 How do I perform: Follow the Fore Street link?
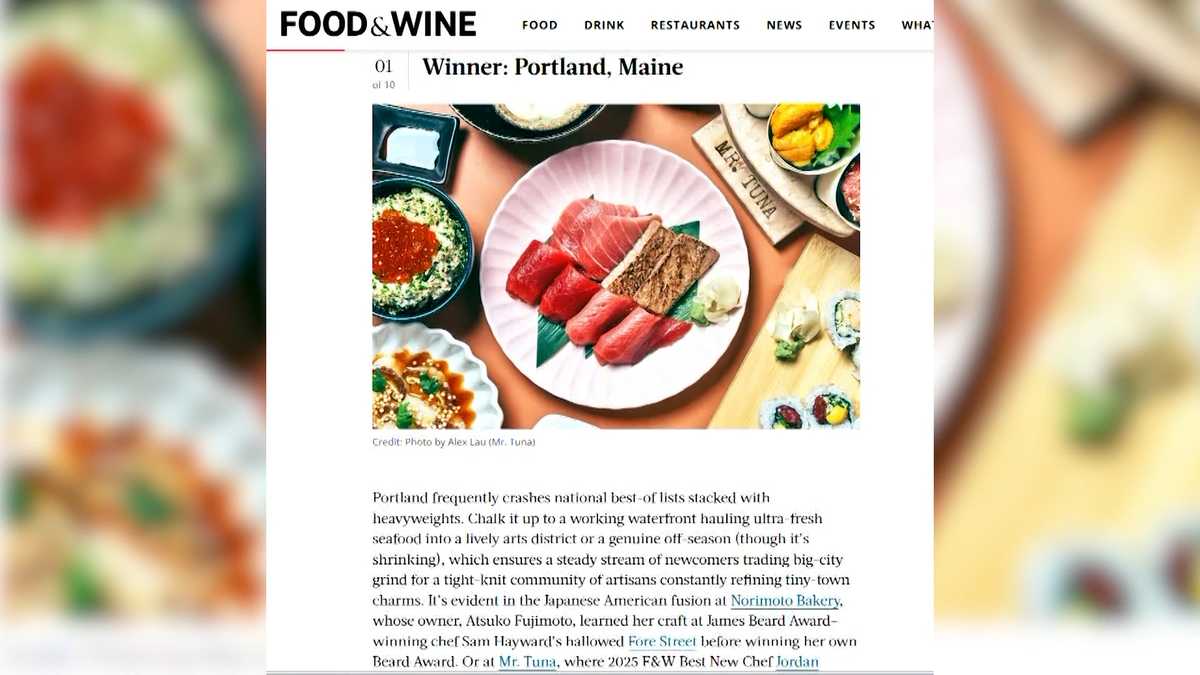[662, 641]
